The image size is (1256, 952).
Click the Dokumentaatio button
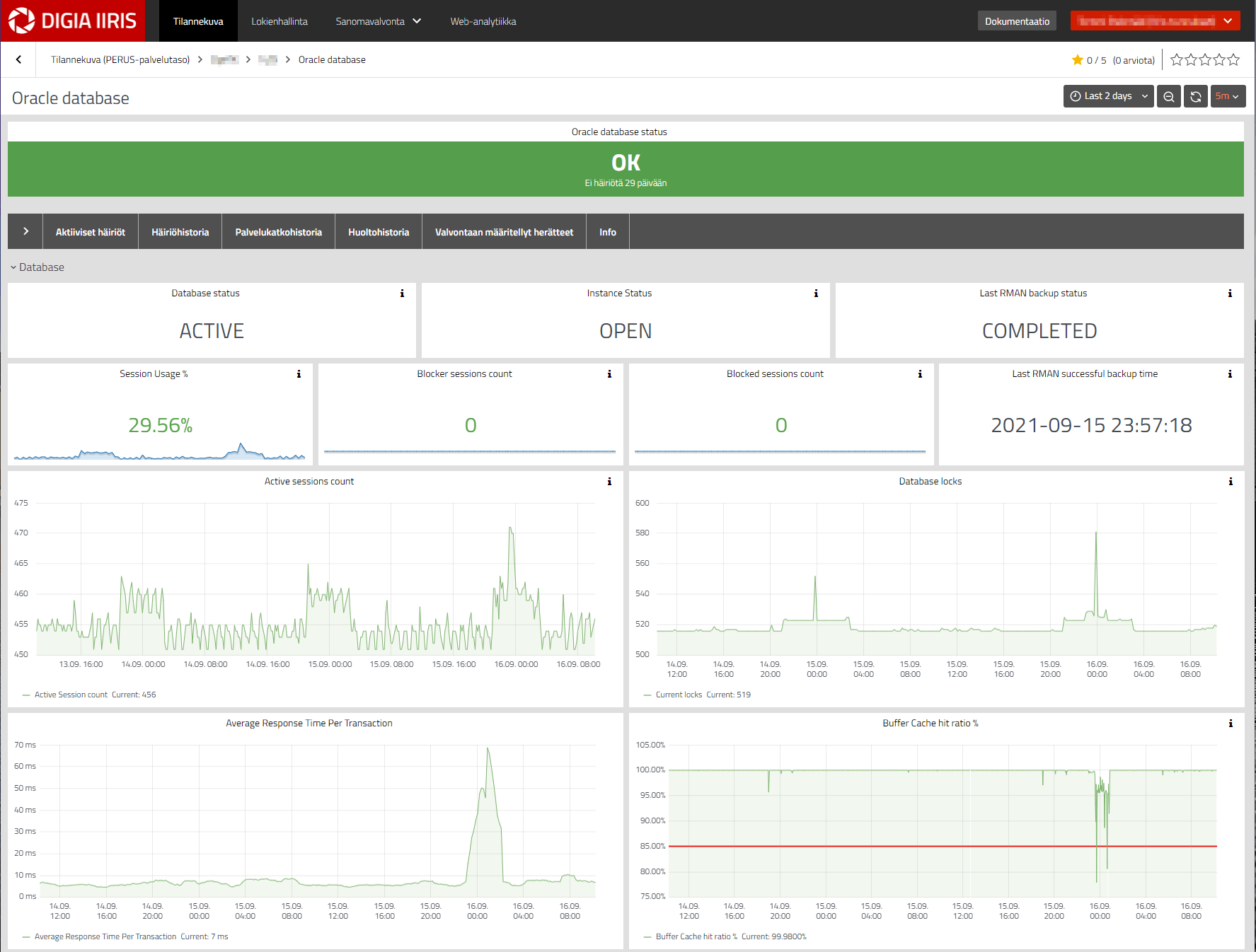click(x=1017, y=21)
